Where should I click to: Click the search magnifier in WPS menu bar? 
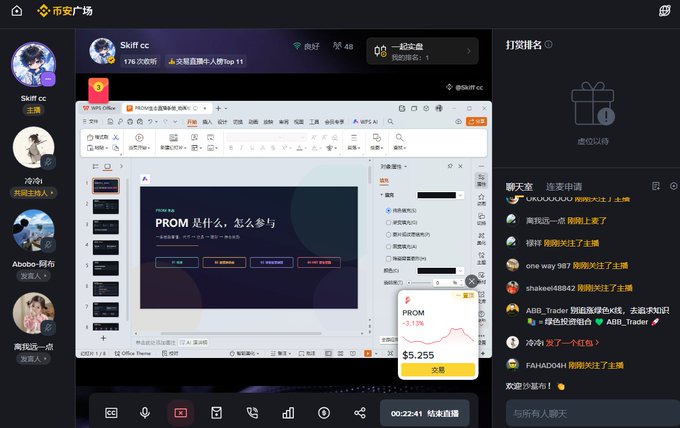point(390,122)
